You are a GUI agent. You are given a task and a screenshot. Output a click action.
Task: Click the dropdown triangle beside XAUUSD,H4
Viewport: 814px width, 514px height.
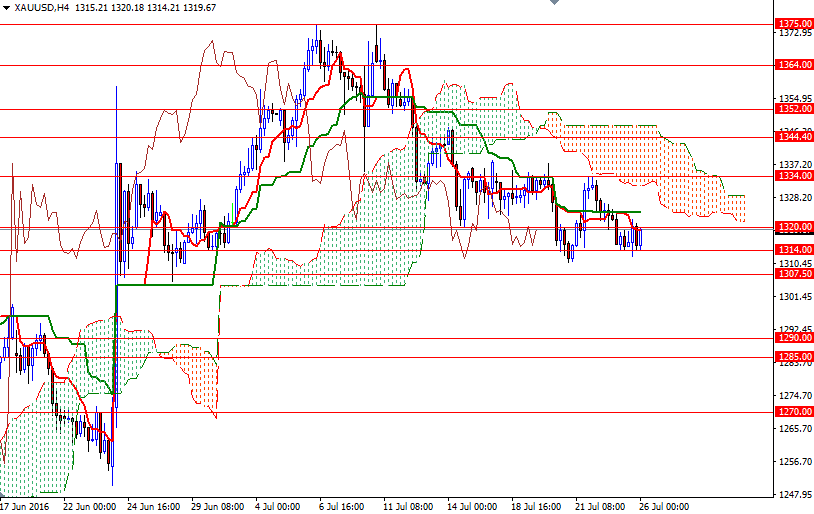tap(6, 7)
